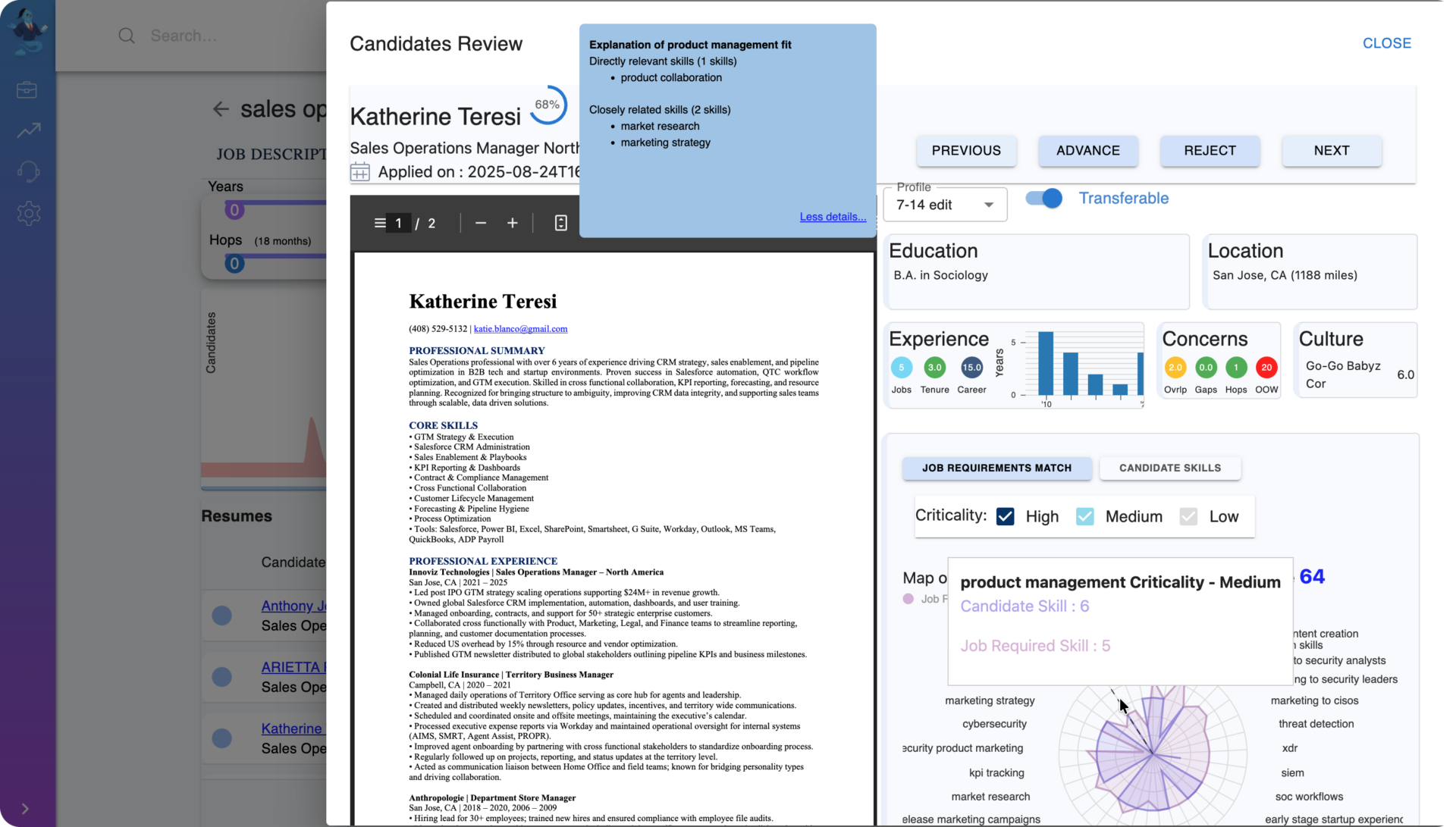The width and height of the screenshot is (1456, 827).
Task: Click the Hops slider handle
Action: 234,264
